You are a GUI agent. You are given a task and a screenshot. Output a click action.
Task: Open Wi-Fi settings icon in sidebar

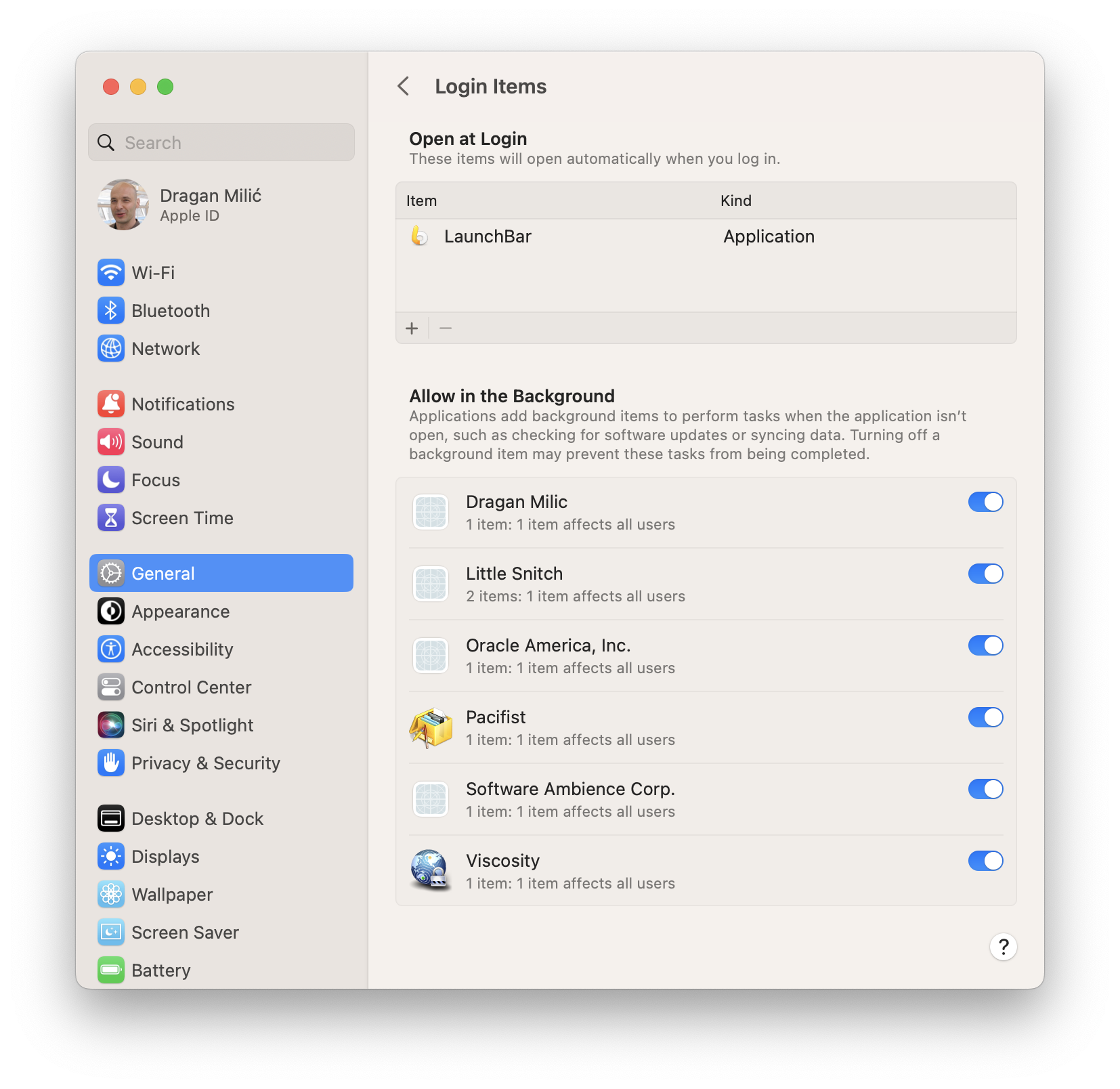[111, 273]
